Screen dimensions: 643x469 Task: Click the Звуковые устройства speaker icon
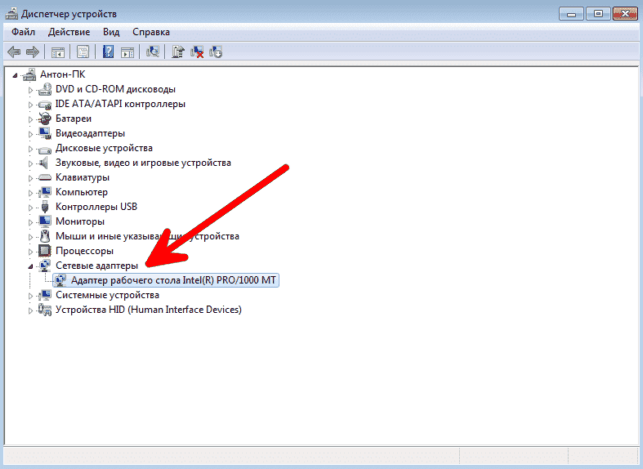[44, 163]
